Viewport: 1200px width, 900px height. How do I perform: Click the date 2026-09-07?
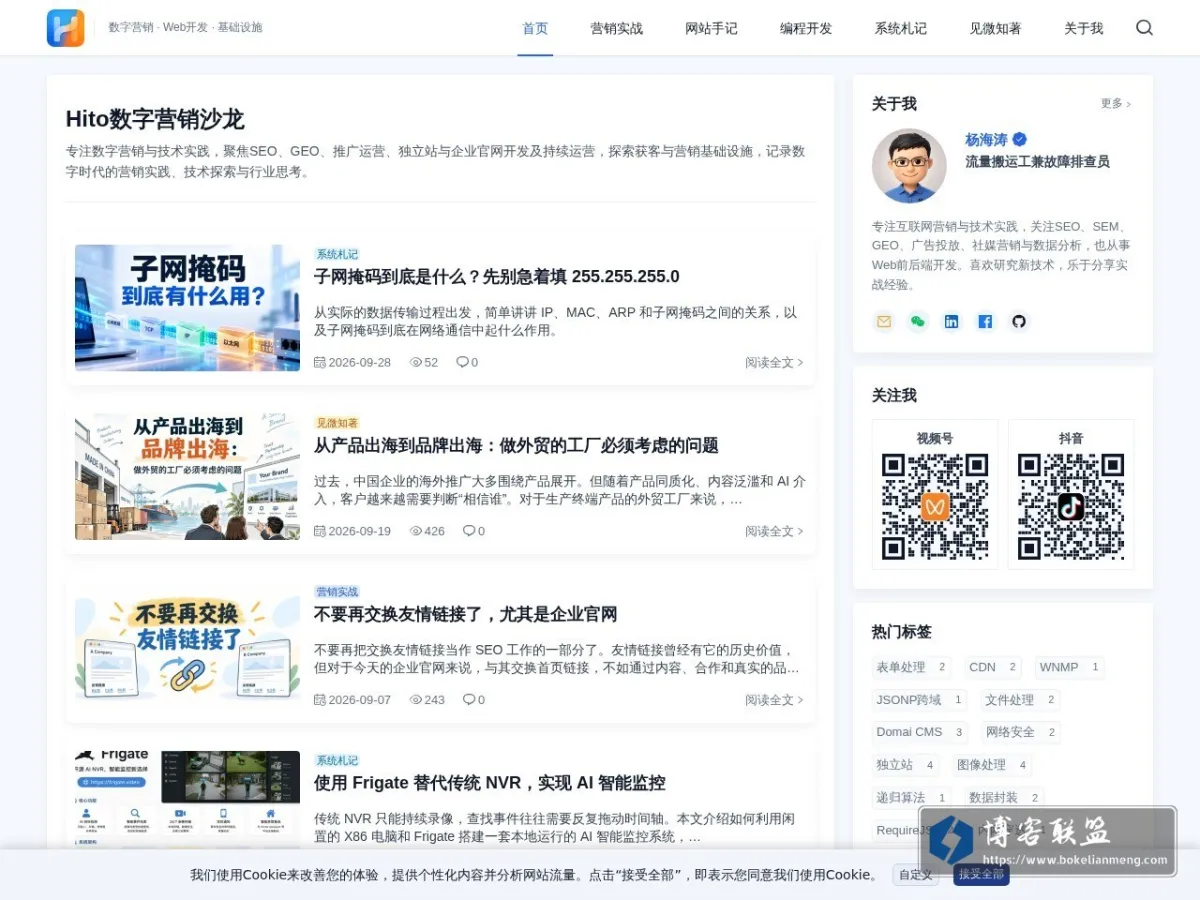[x=359, y=700]
